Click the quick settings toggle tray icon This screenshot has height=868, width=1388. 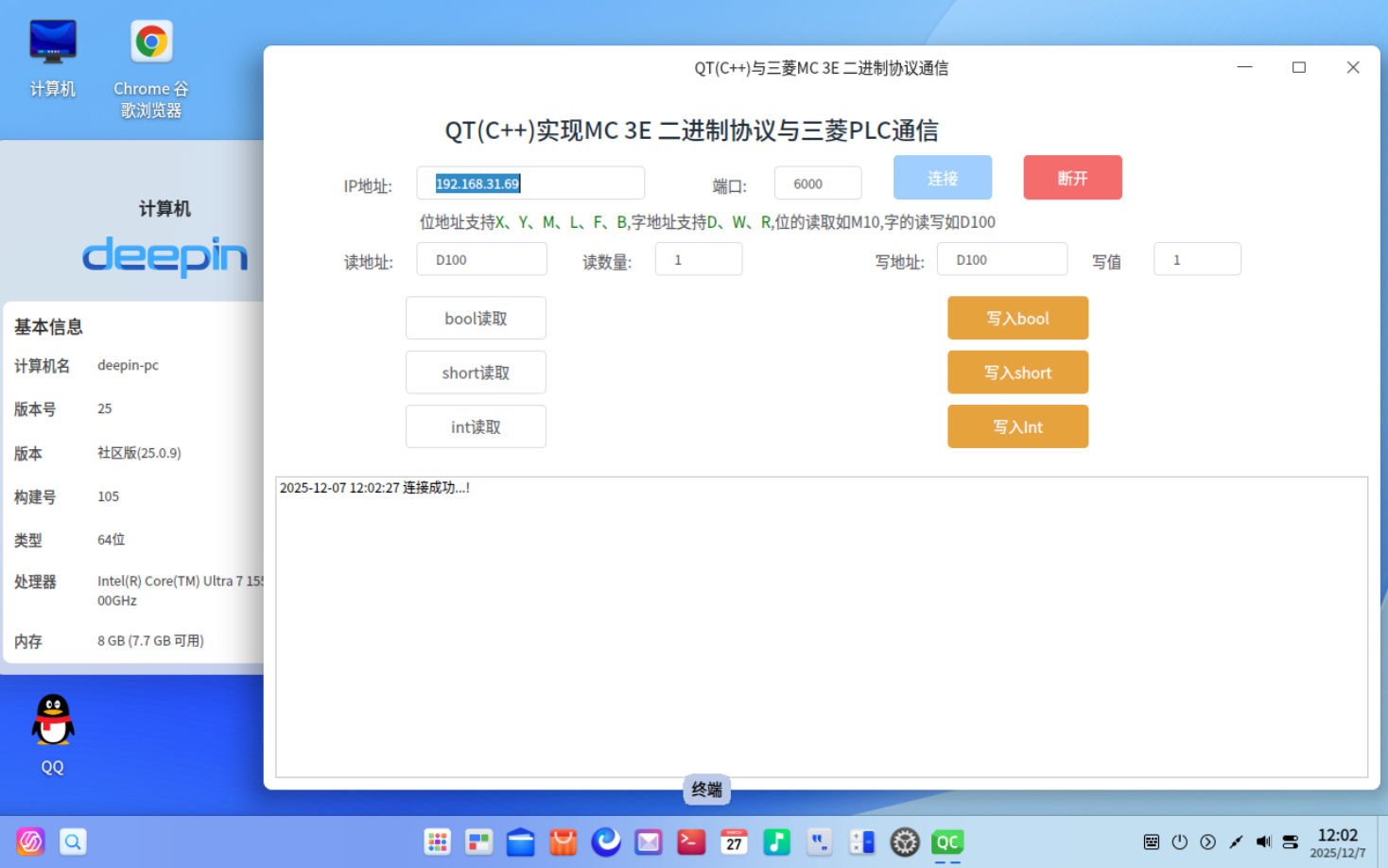1291,842
